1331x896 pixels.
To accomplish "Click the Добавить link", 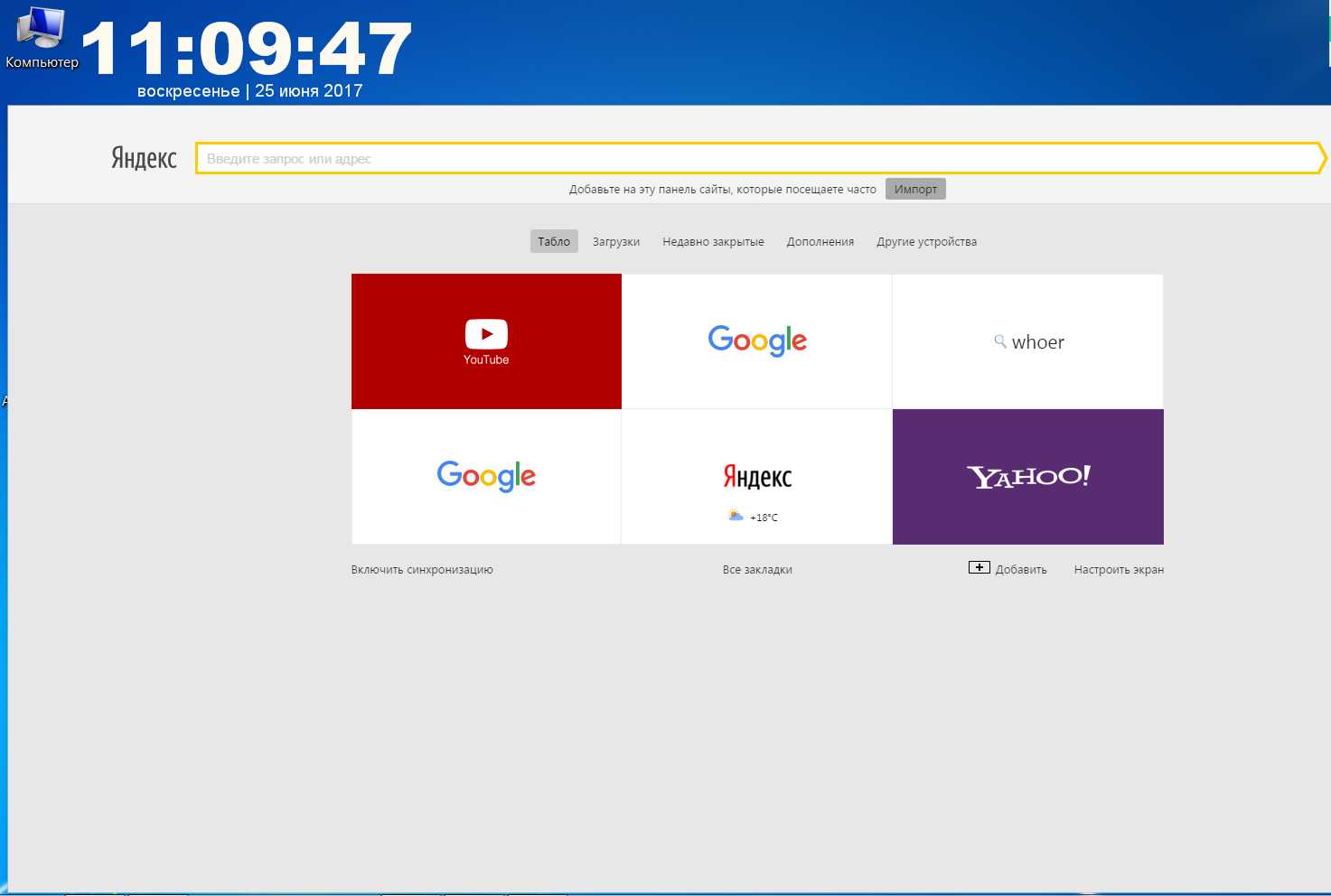I will coord(1021,570).
